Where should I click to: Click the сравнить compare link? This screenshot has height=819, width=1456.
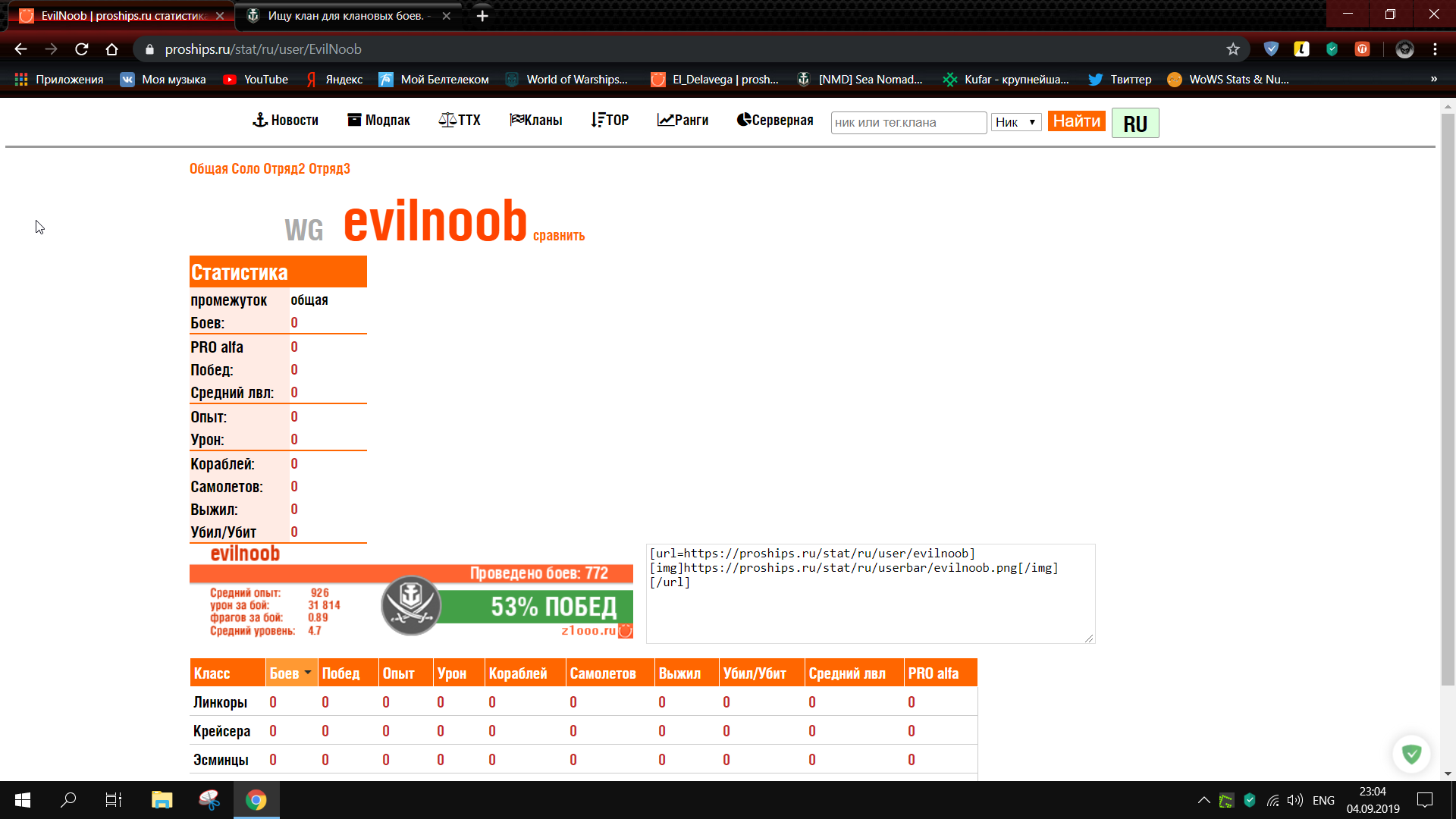pyautogui.click(x=559, y=235)
